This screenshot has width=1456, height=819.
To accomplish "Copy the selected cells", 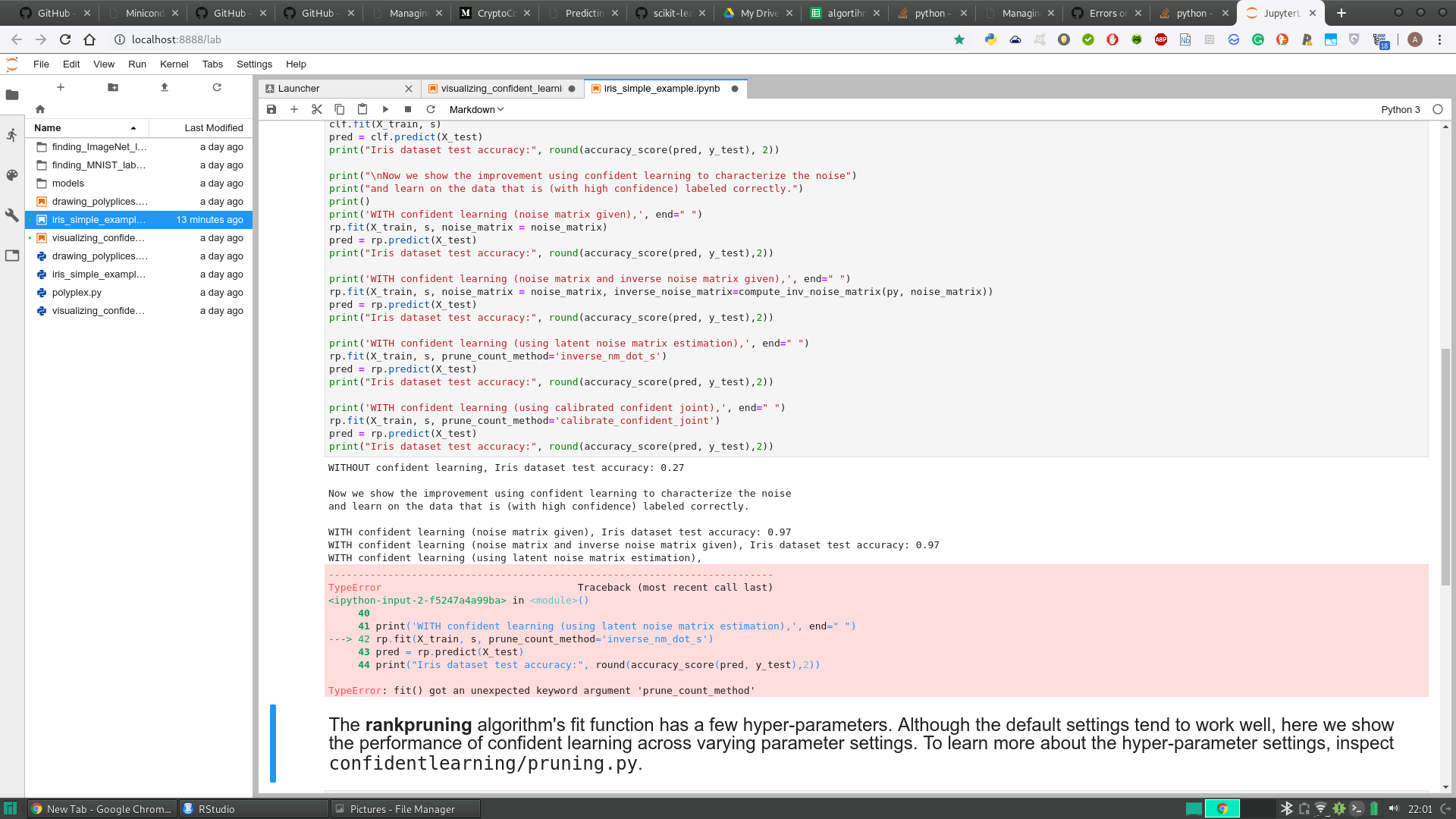I will coord(340,109).
